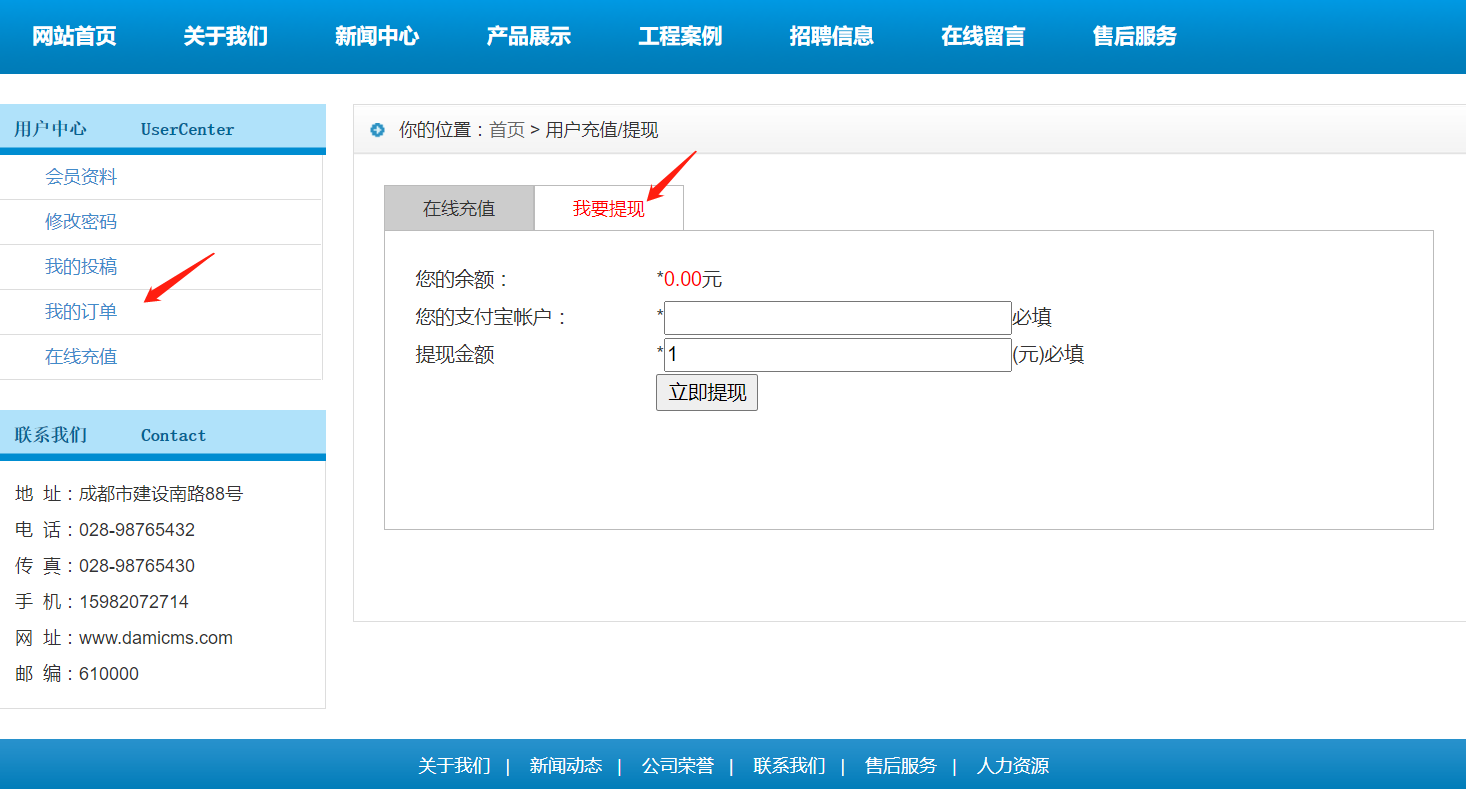Click the 立即提现 withdraw button
The image size is (1466, 789).
tap(707, 392)
